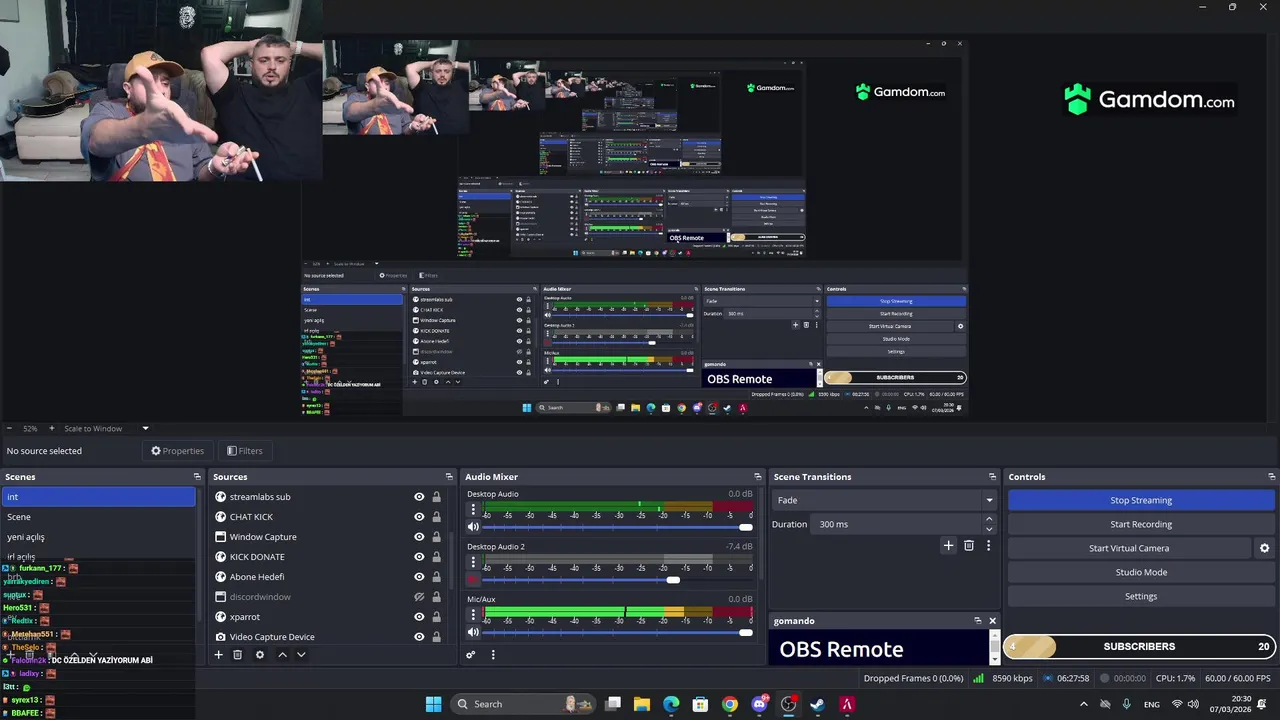Open Filters for the source
Screen dimensions: 1280x720
click(x=244, y=451)
